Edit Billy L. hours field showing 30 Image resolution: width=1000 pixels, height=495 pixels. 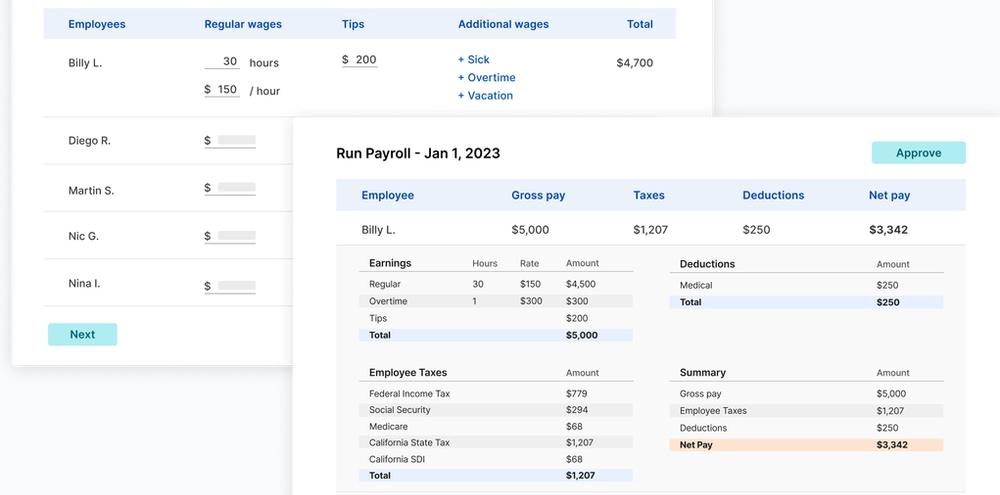(222, 62)
